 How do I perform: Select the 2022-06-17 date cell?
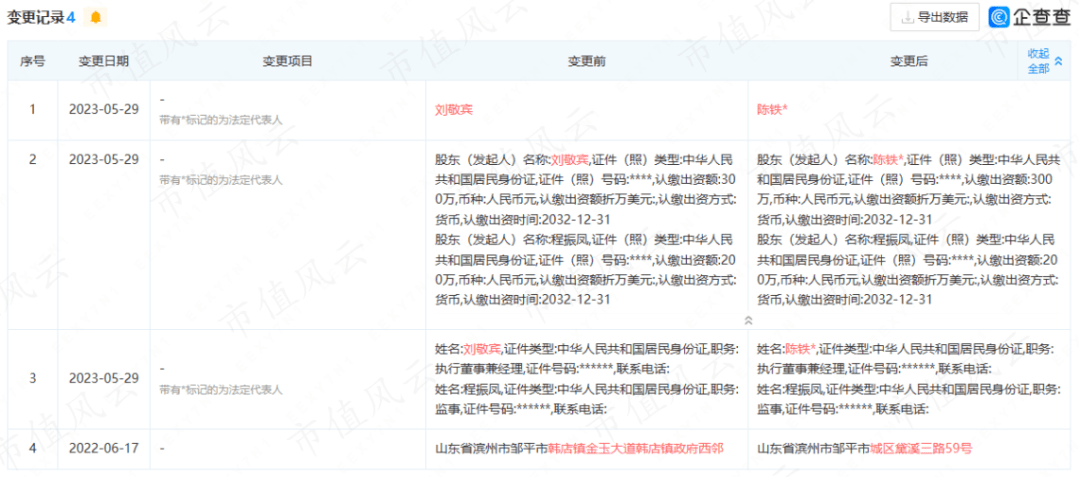click(104, 449)
